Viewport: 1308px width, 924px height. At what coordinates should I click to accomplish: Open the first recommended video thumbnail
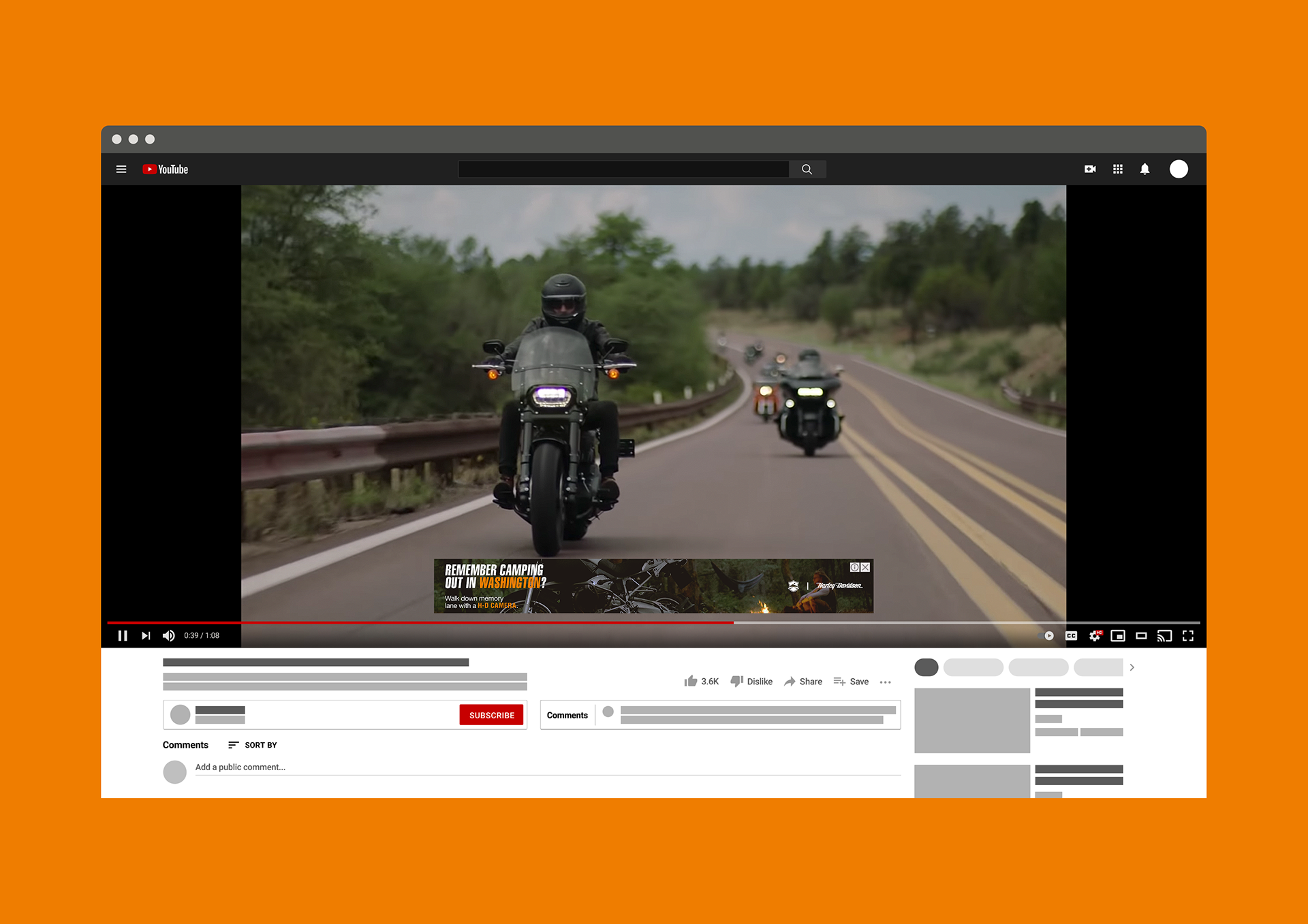pos(972,720)
